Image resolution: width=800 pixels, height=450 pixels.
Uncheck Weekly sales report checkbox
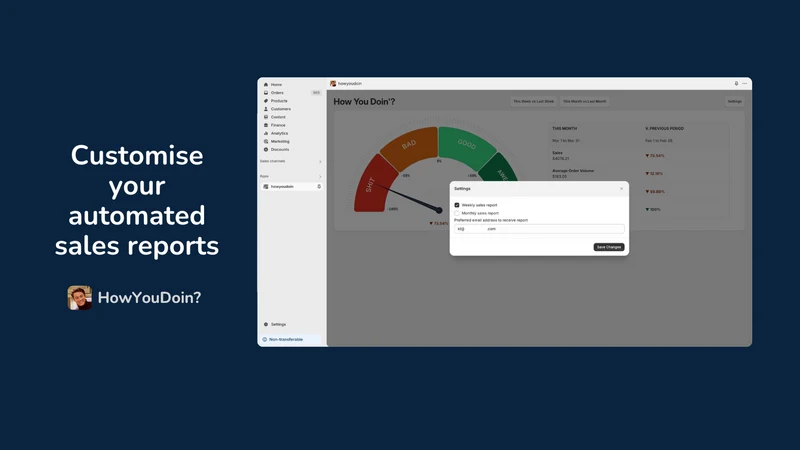[457, 205]
